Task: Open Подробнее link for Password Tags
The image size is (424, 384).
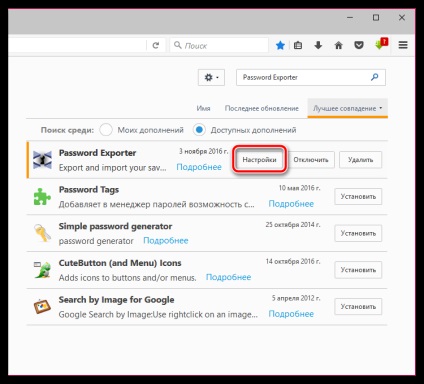Action: coord(291,204)
